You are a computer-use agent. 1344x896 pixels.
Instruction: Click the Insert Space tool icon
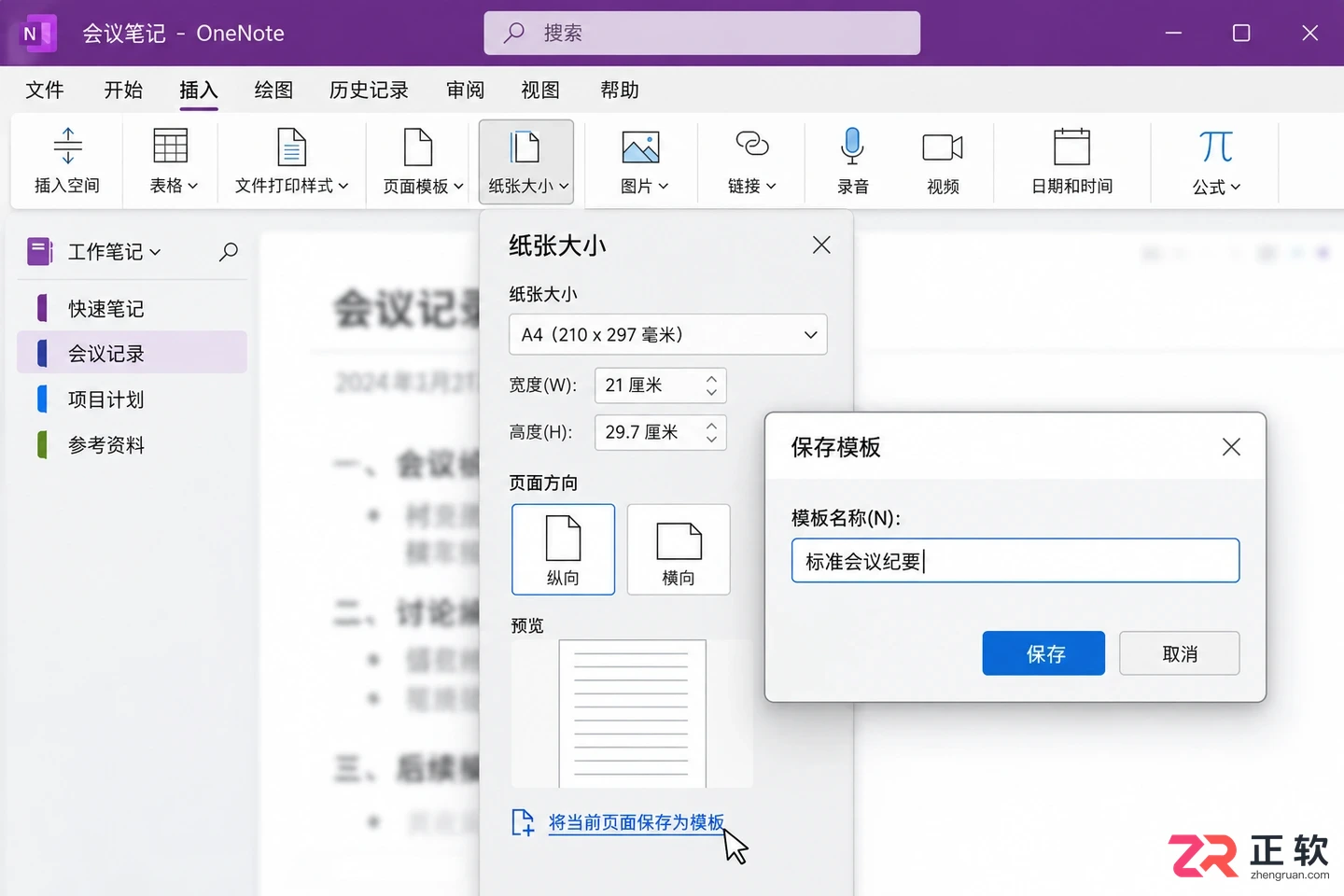click(x=67, y=146)
